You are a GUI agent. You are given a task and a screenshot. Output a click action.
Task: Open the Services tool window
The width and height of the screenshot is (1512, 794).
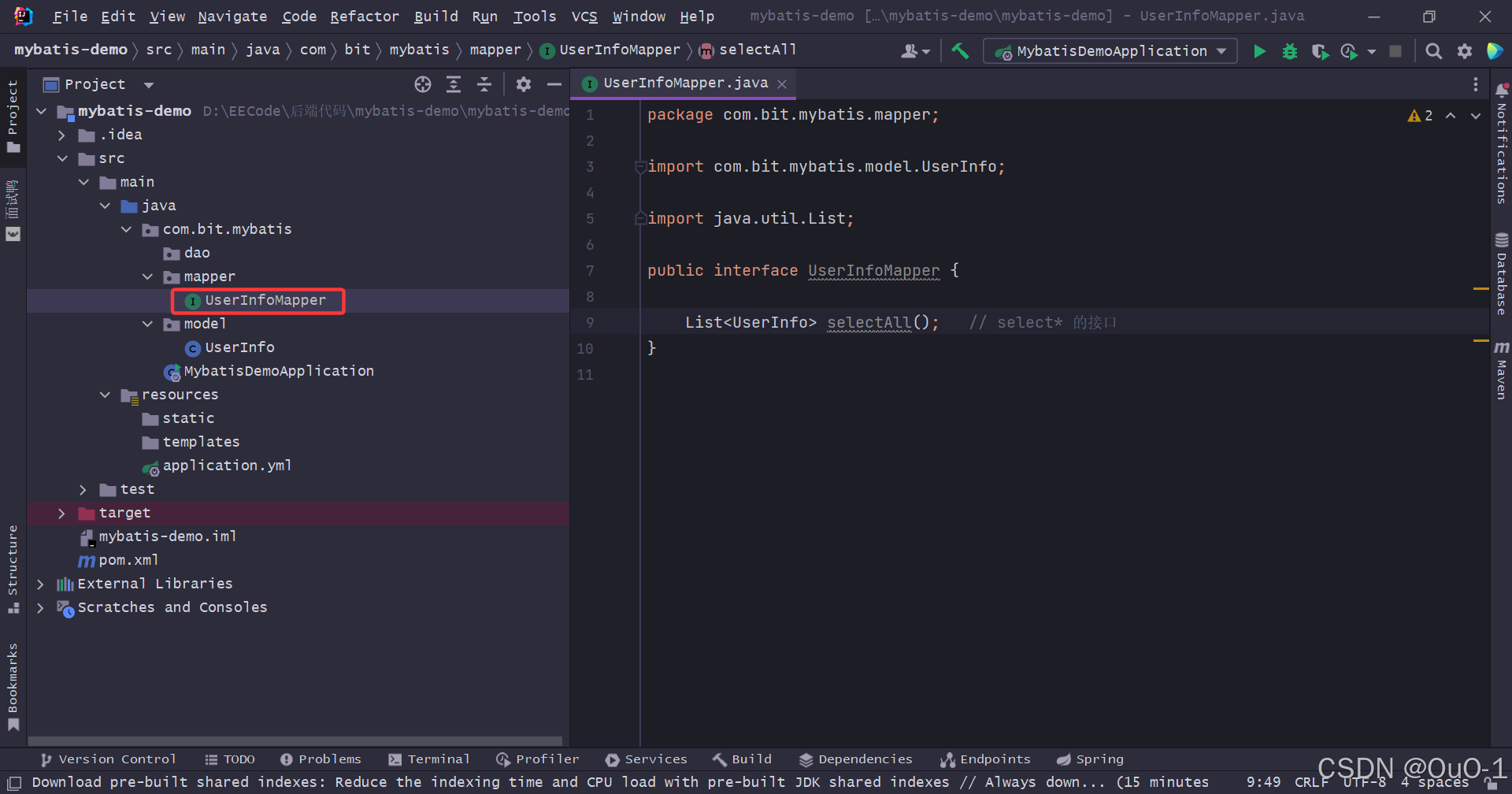(647, 759)
